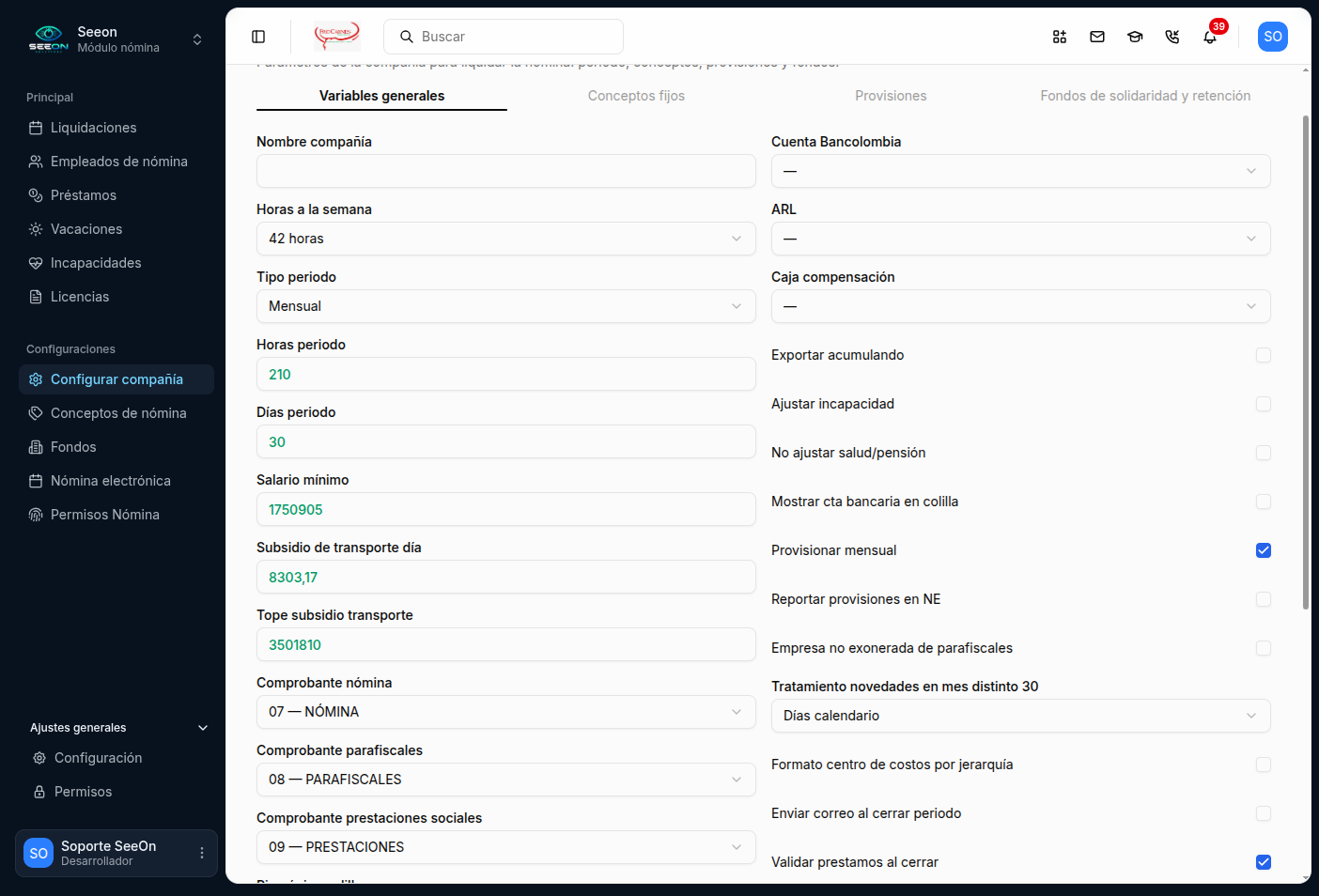Open Permisos Nómina fingerprint item

pos(116,515)
